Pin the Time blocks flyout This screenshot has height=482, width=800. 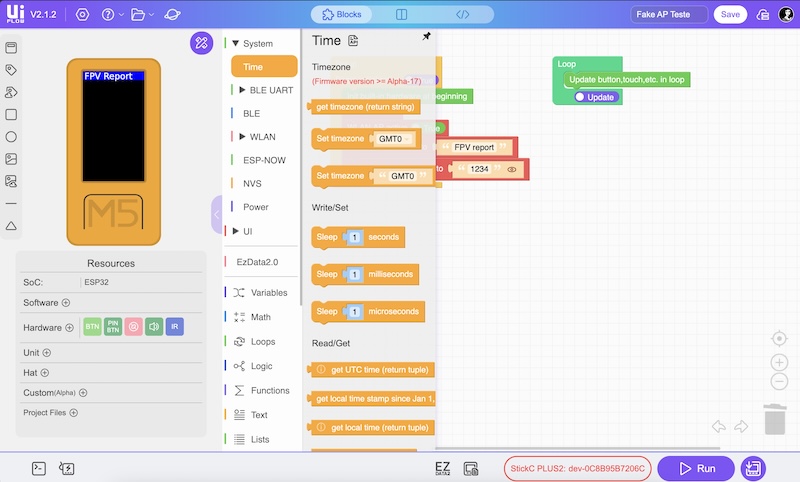[427, 37]
